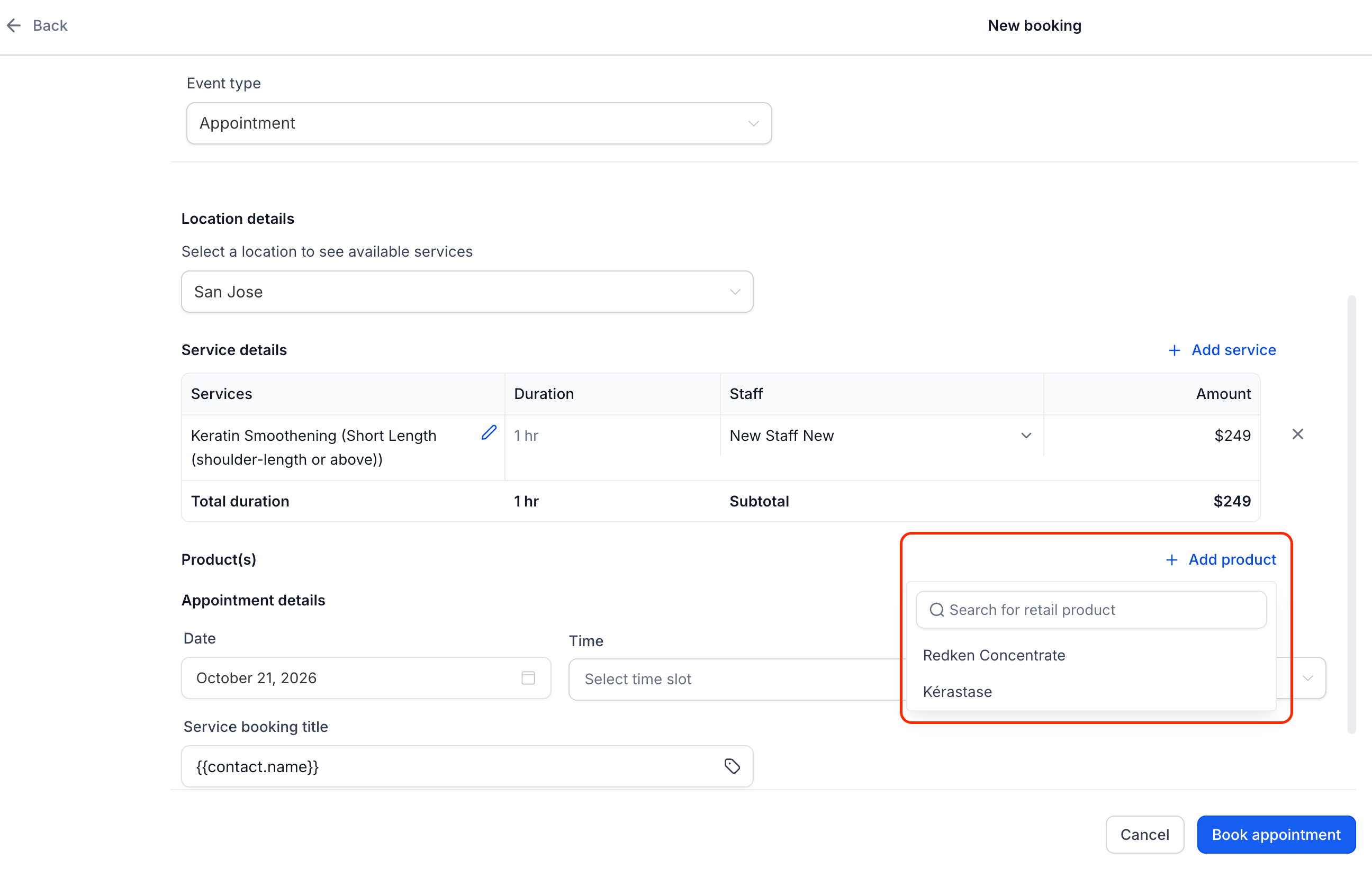
Task: Click the Cancel button
Action: point(1144,835)
